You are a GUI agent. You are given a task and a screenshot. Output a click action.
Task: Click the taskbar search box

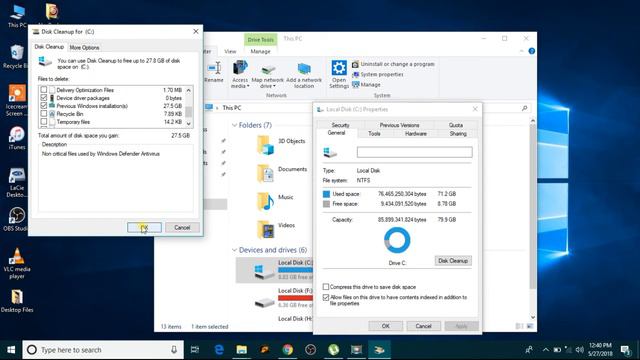103,350
